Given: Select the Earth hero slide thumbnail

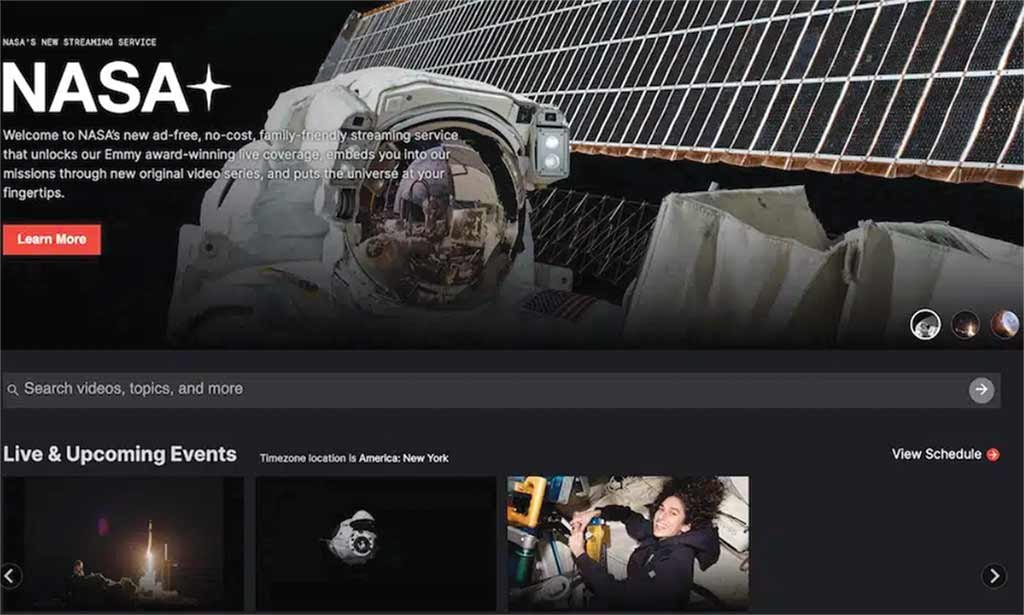Looking at the screenshot, I should [1004, 324].
